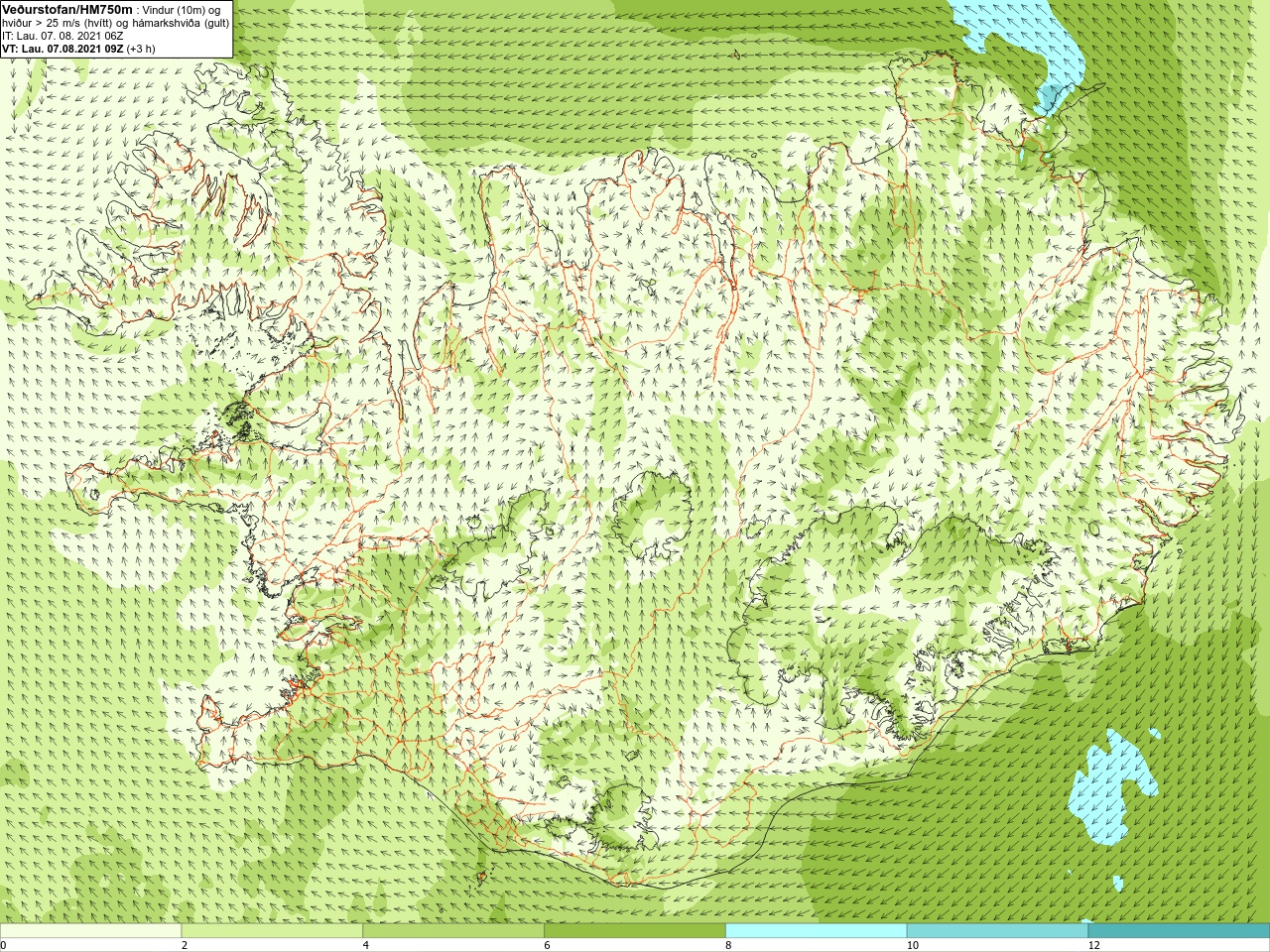
Task: Click the 'hviður > 25 m/s' legend line
Action: point(115,23)
